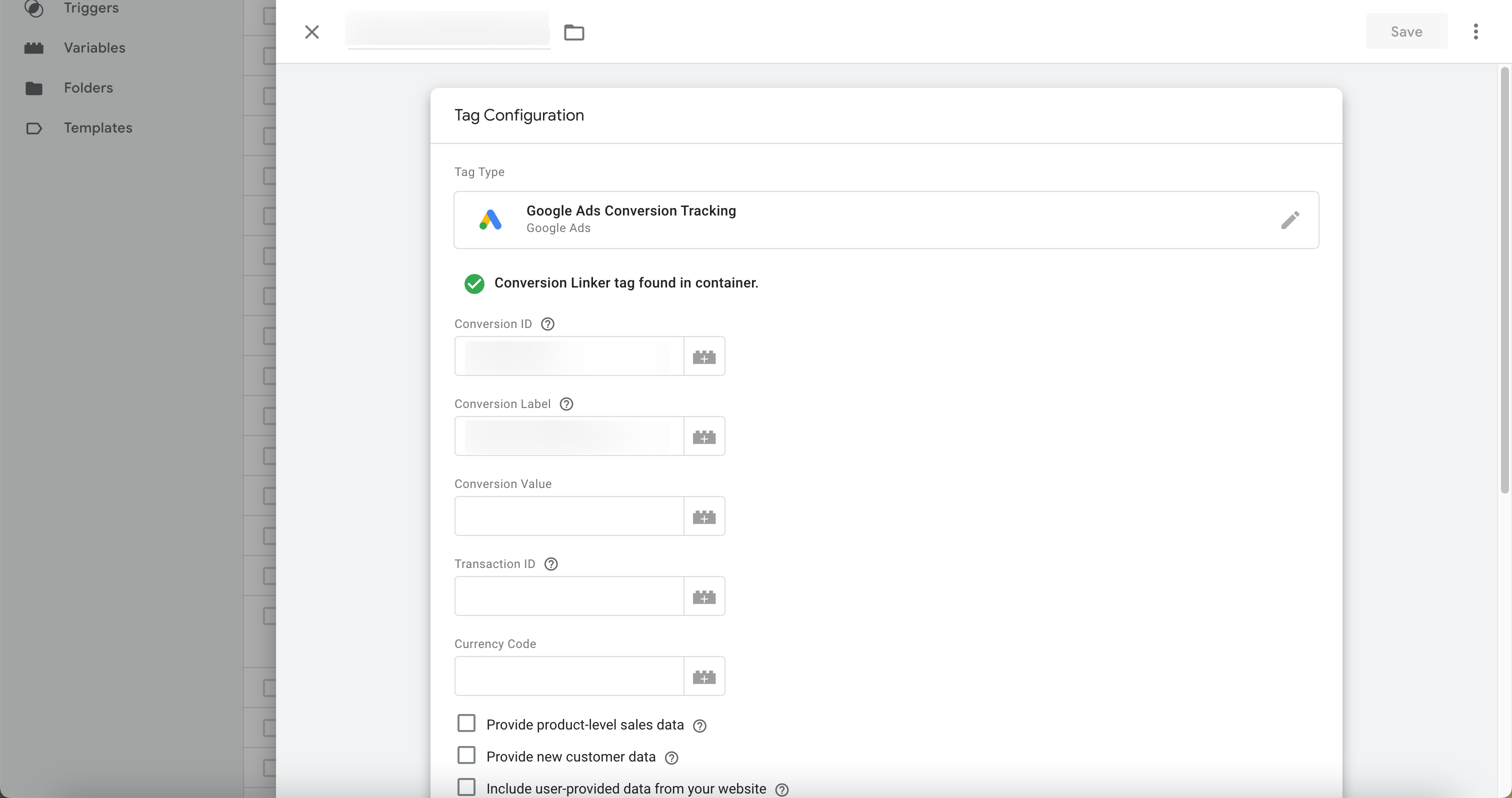Open Conversion ID help tooltip
Screen dimensions: 1512x798
click(x=547, y=324)
